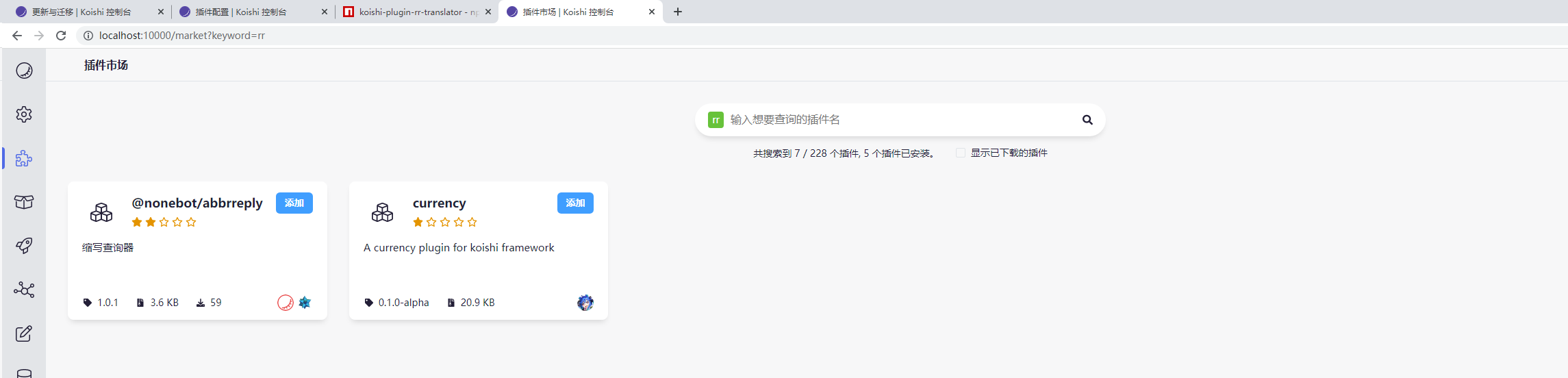
Task: Click the version tag icon on abbrreply card
Action: click(88, 303)
